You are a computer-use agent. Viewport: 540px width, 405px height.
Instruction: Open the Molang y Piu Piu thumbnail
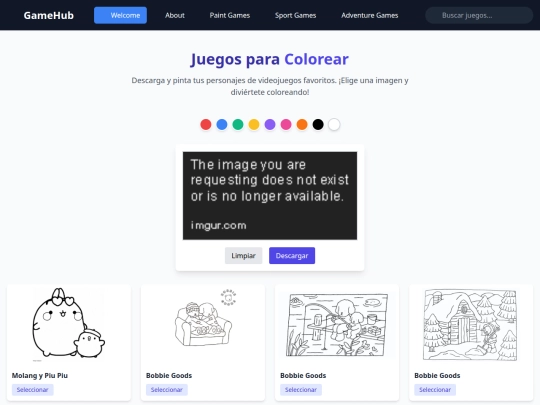point(69,325)
